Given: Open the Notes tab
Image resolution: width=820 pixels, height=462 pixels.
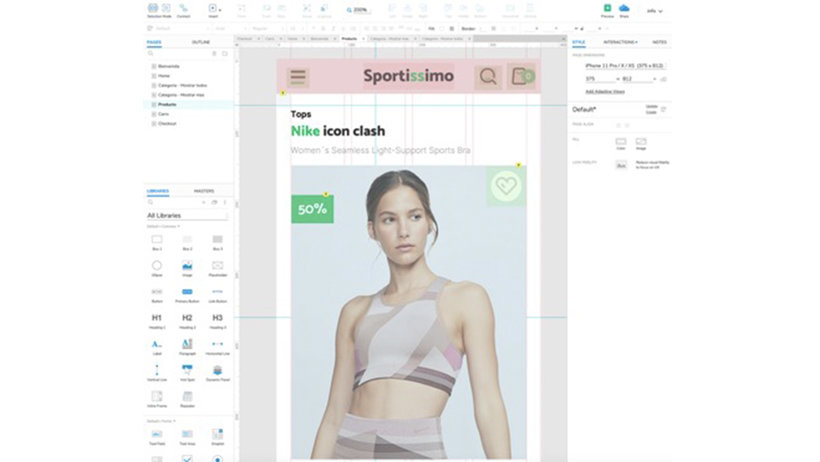Looking at the screenshot, I should pyautogui.click(x=659, y=42).
